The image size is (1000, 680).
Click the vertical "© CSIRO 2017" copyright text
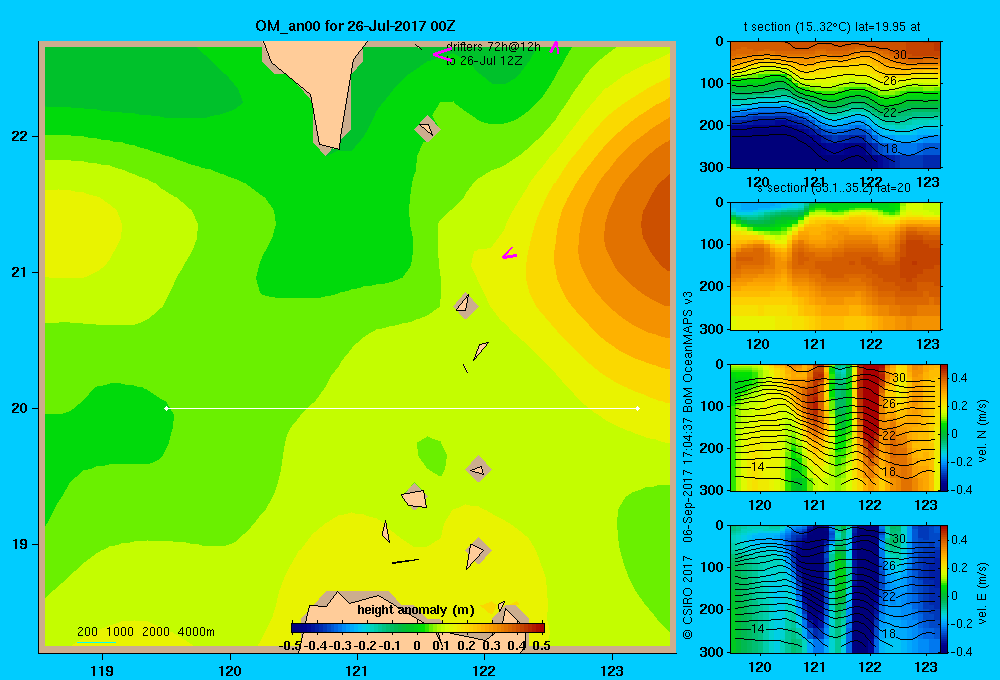tap(688, 597)
